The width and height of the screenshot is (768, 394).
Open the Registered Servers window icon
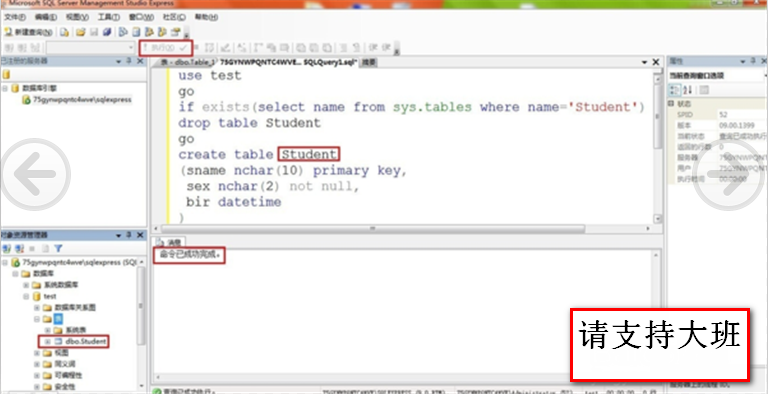coord(123,32)
